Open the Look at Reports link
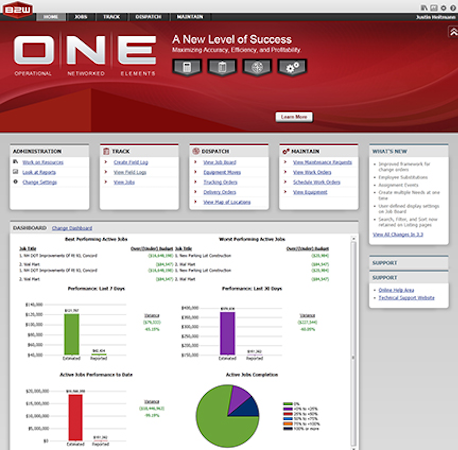The image size is (458, 450). tap(39, 172)
